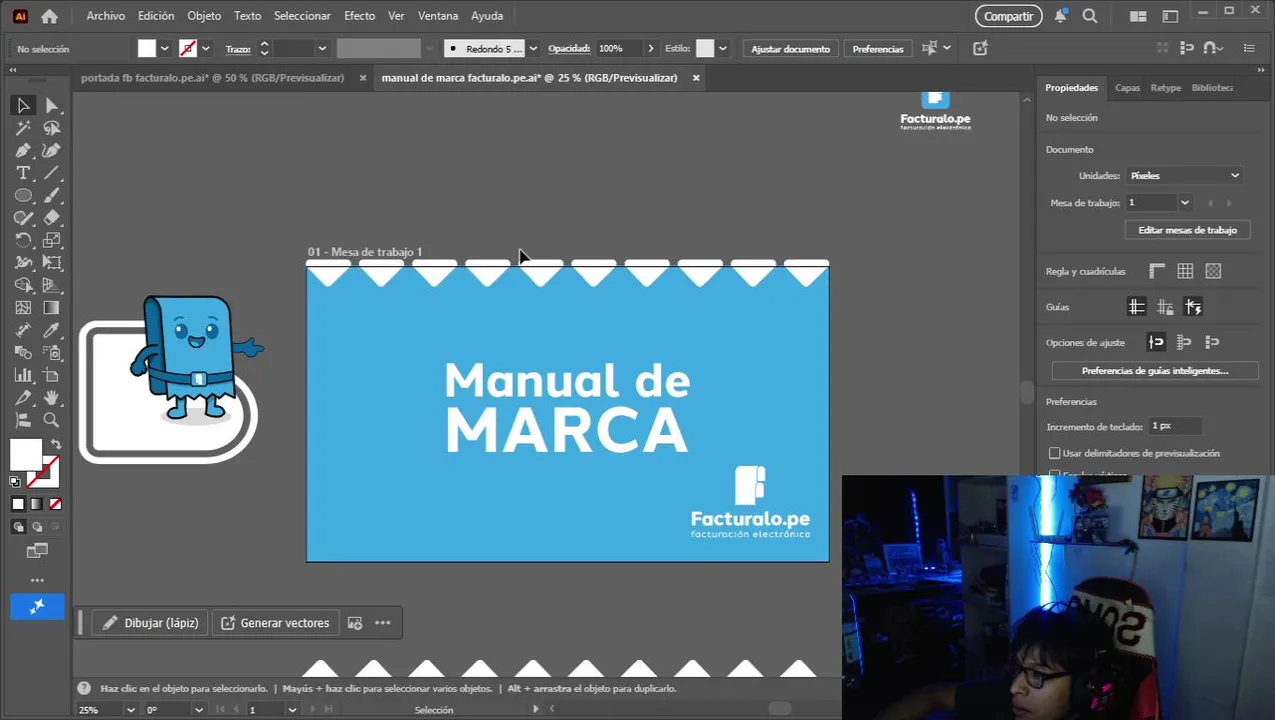Swap fill and stroke colors arrow
This screenshot has width=1275, height=720.
point(56,444)
